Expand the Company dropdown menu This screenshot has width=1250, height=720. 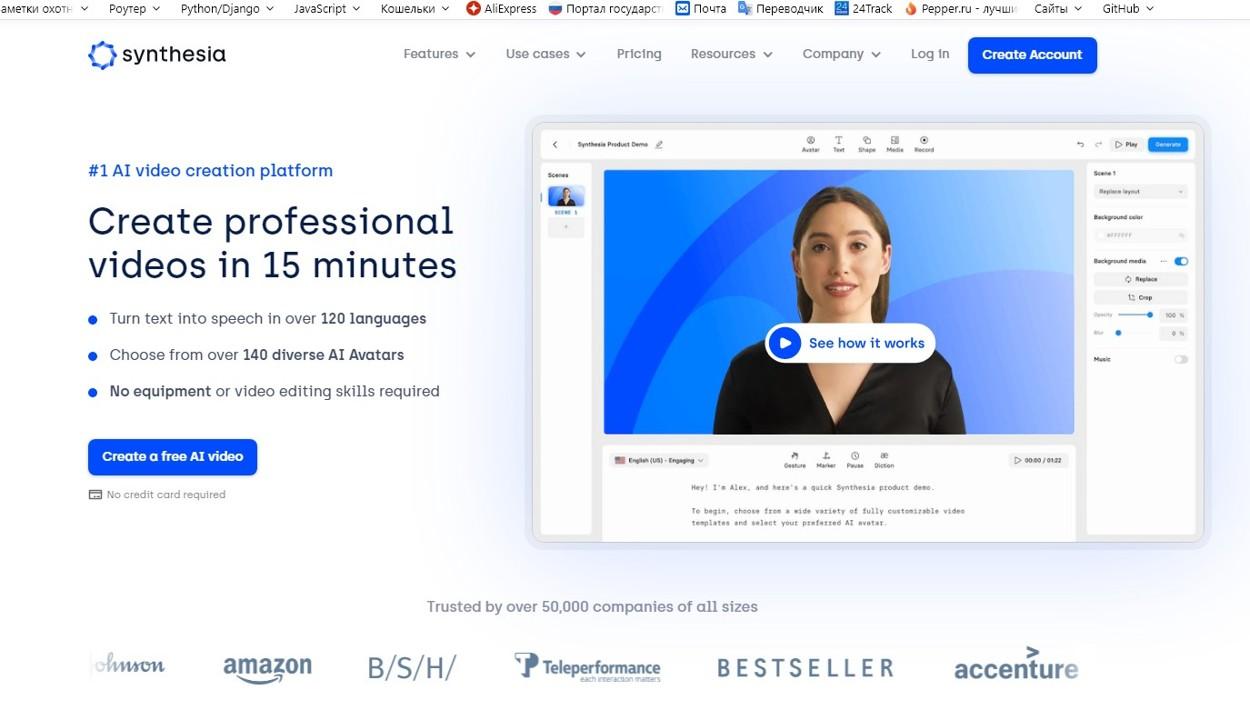841,54
